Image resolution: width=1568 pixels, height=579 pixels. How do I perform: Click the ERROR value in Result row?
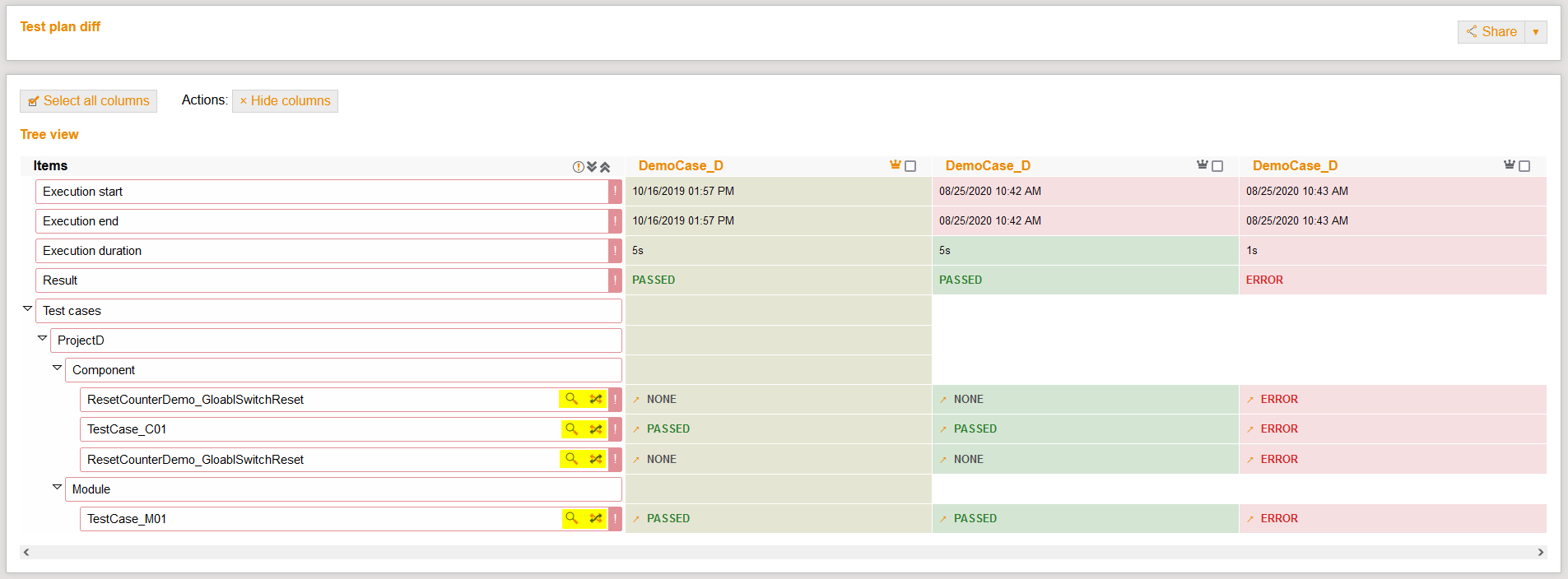pyautogui.click(x=1264, y=280)
